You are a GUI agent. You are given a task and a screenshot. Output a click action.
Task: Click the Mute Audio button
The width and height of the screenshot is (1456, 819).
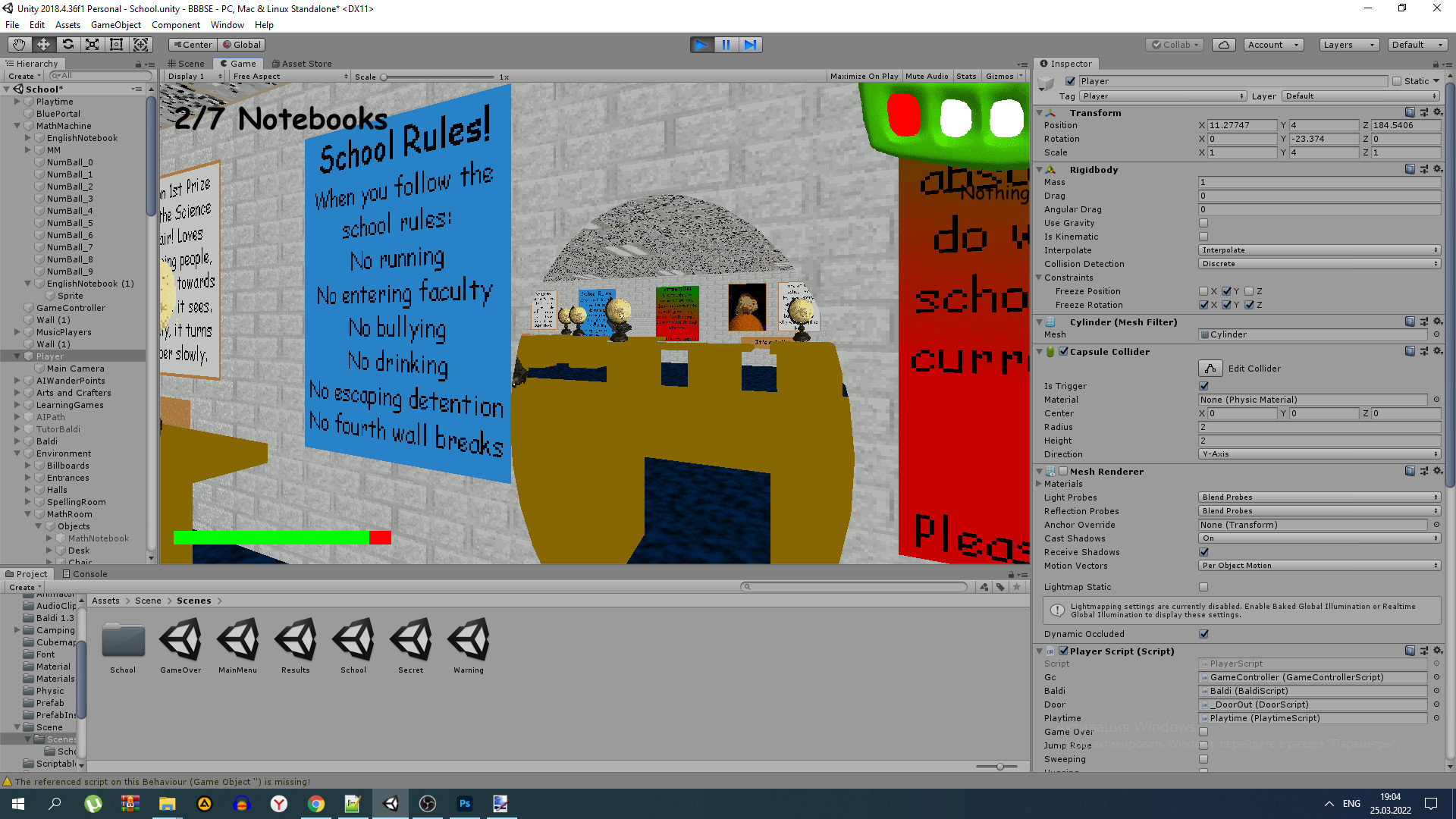click(x=927, y=76)
